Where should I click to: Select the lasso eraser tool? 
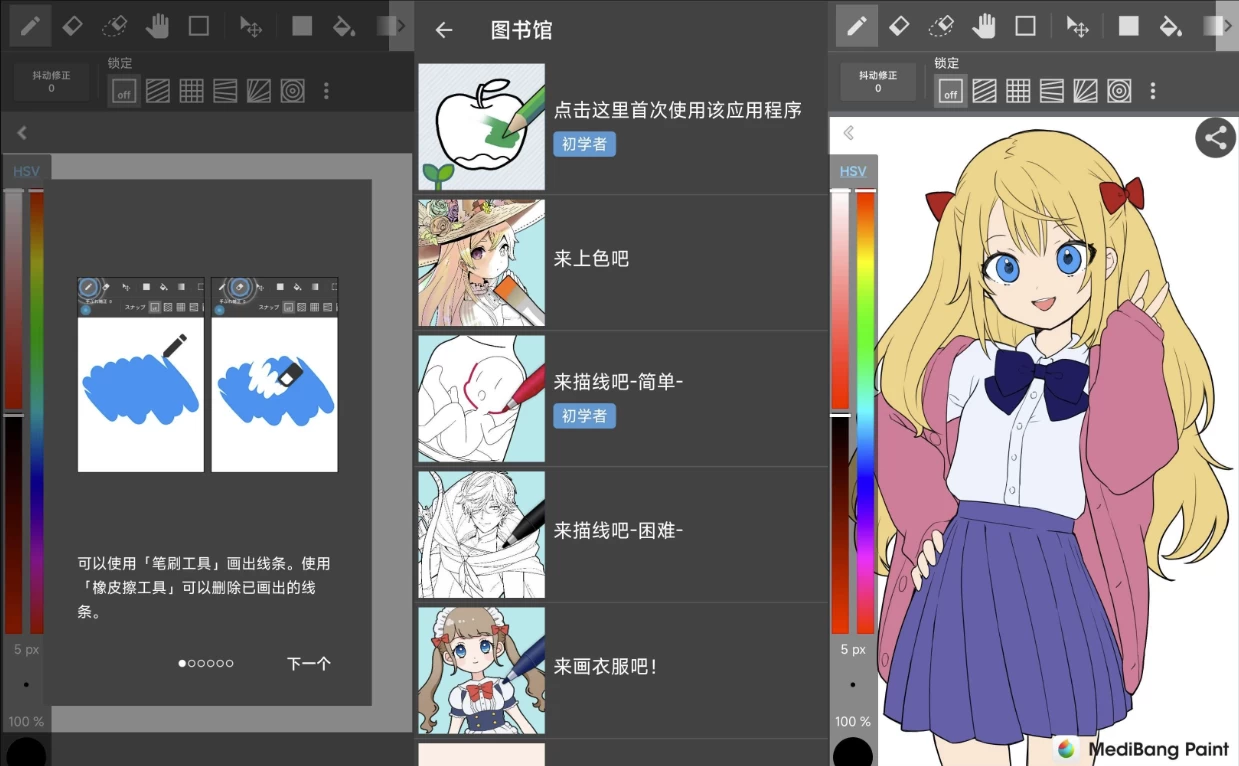(x=114, y=25)
